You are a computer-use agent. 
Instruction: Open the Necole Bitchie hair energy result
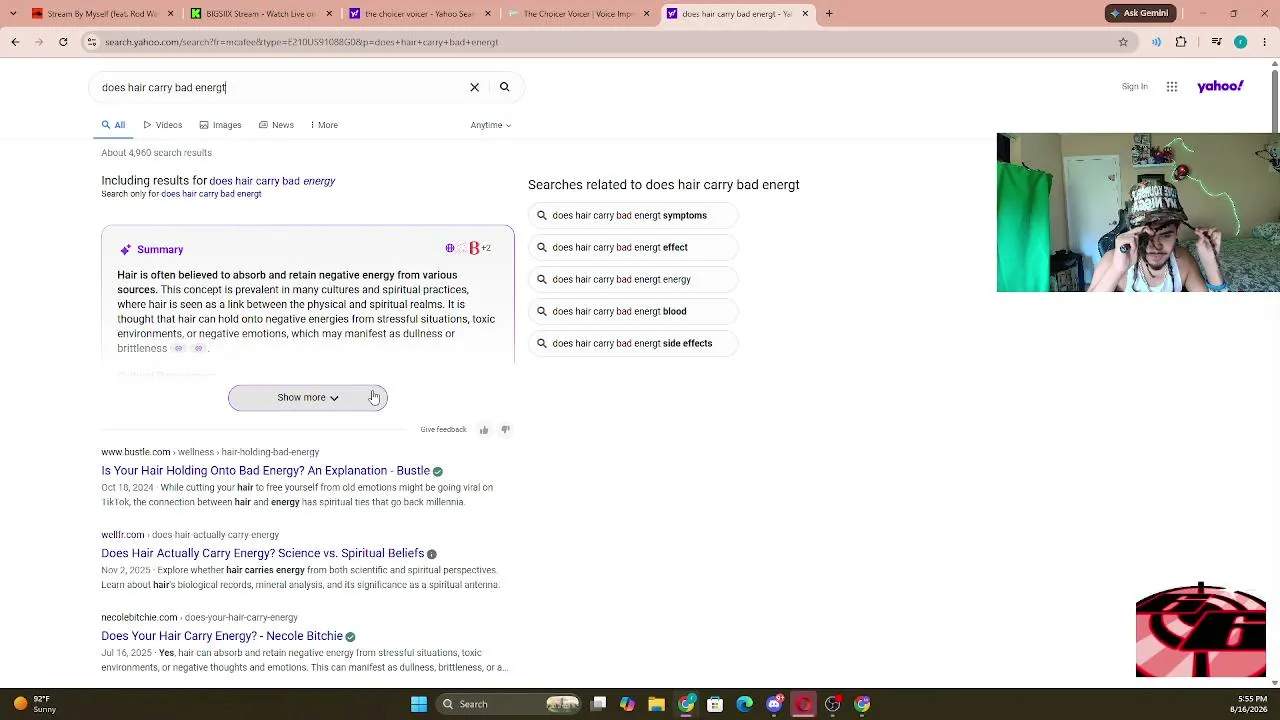(222, 636)
